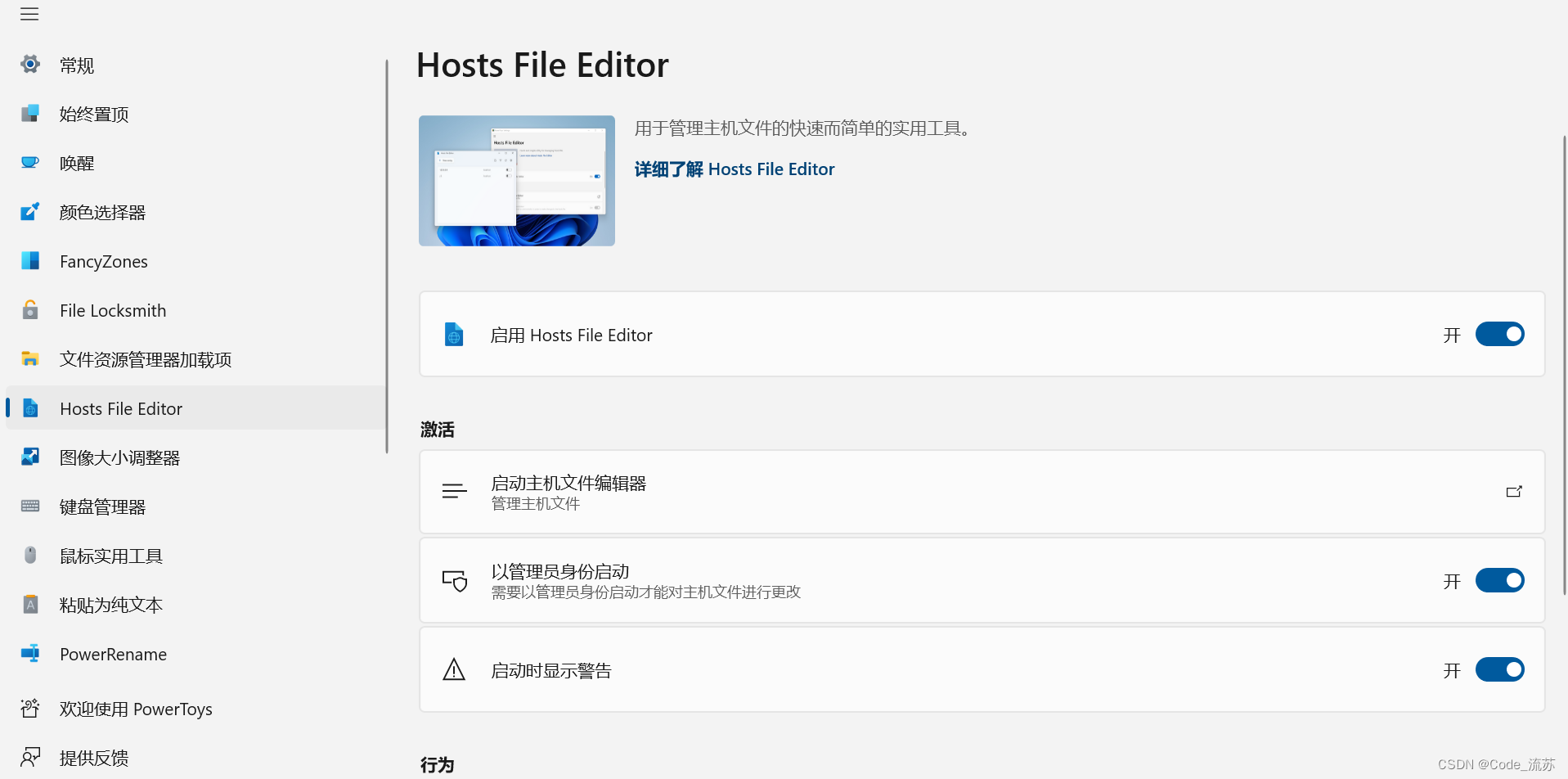Open 图像大小调整器 settings
1568x779 pixels.
pos(195,457)
